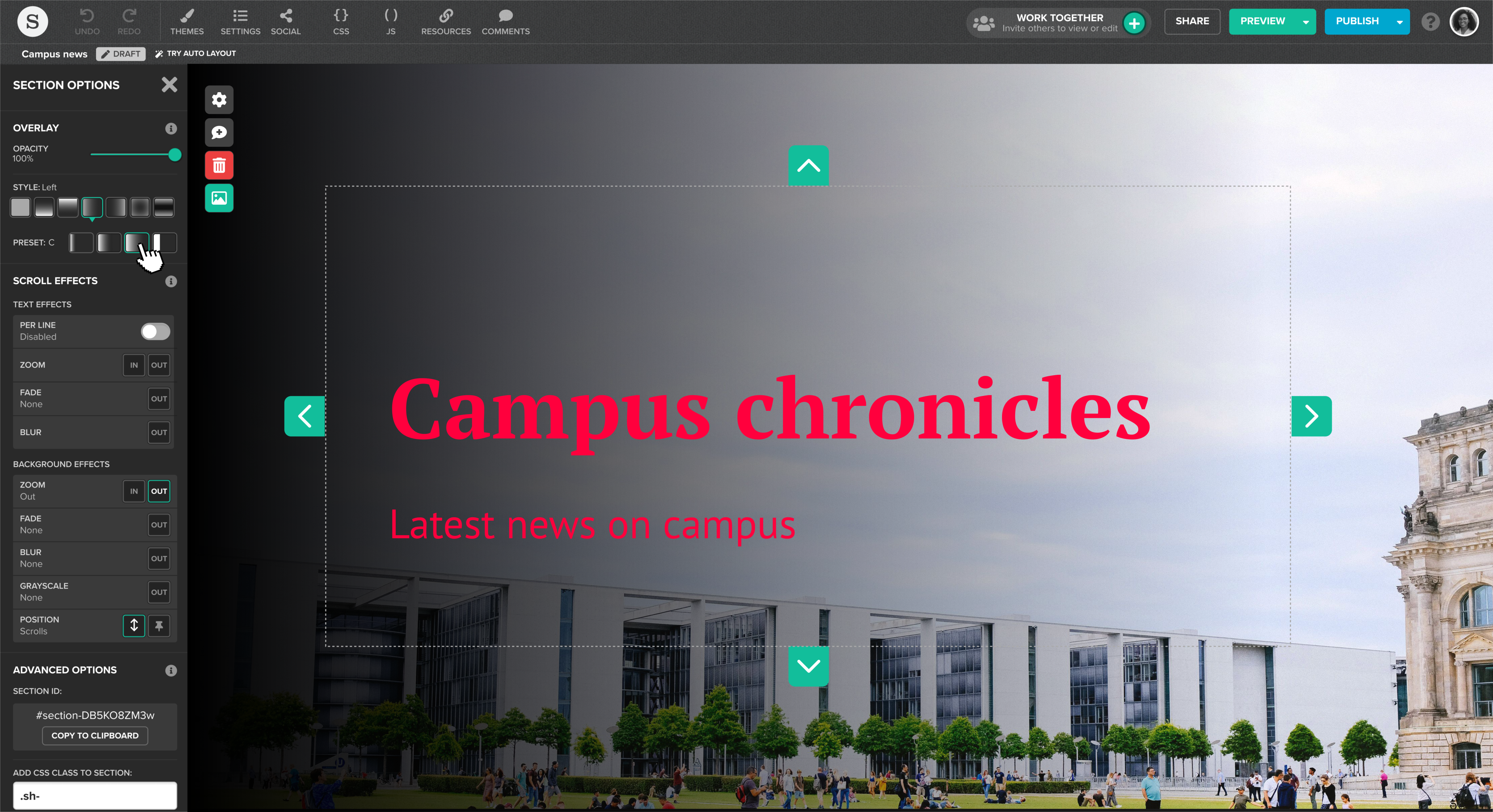Open the Settings menu
This screenshot has width=1493, height=812.
coord(240,21)
